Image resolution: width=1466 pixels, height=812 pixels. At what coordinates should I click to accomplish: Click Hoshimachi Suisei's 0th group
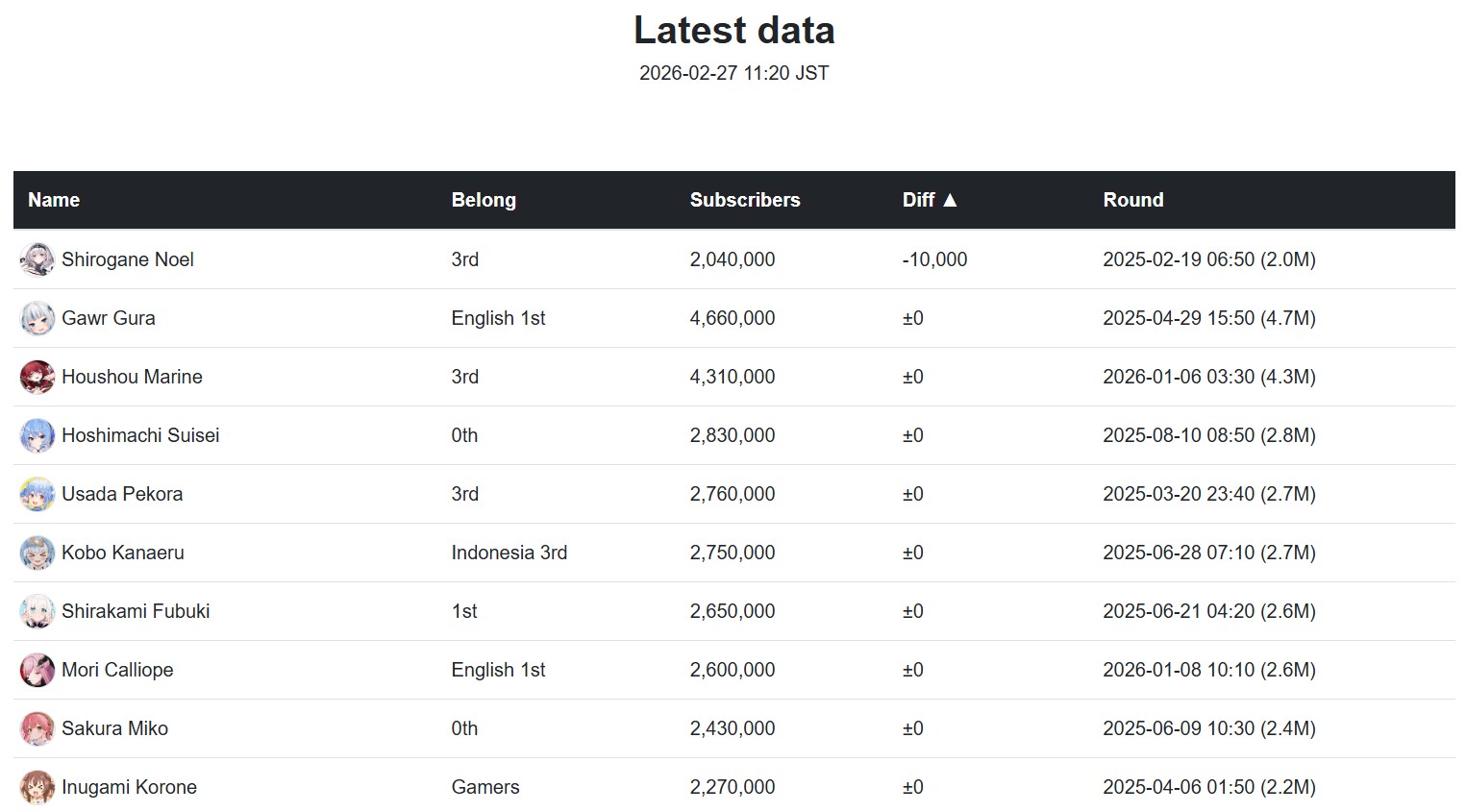(464, 435)
